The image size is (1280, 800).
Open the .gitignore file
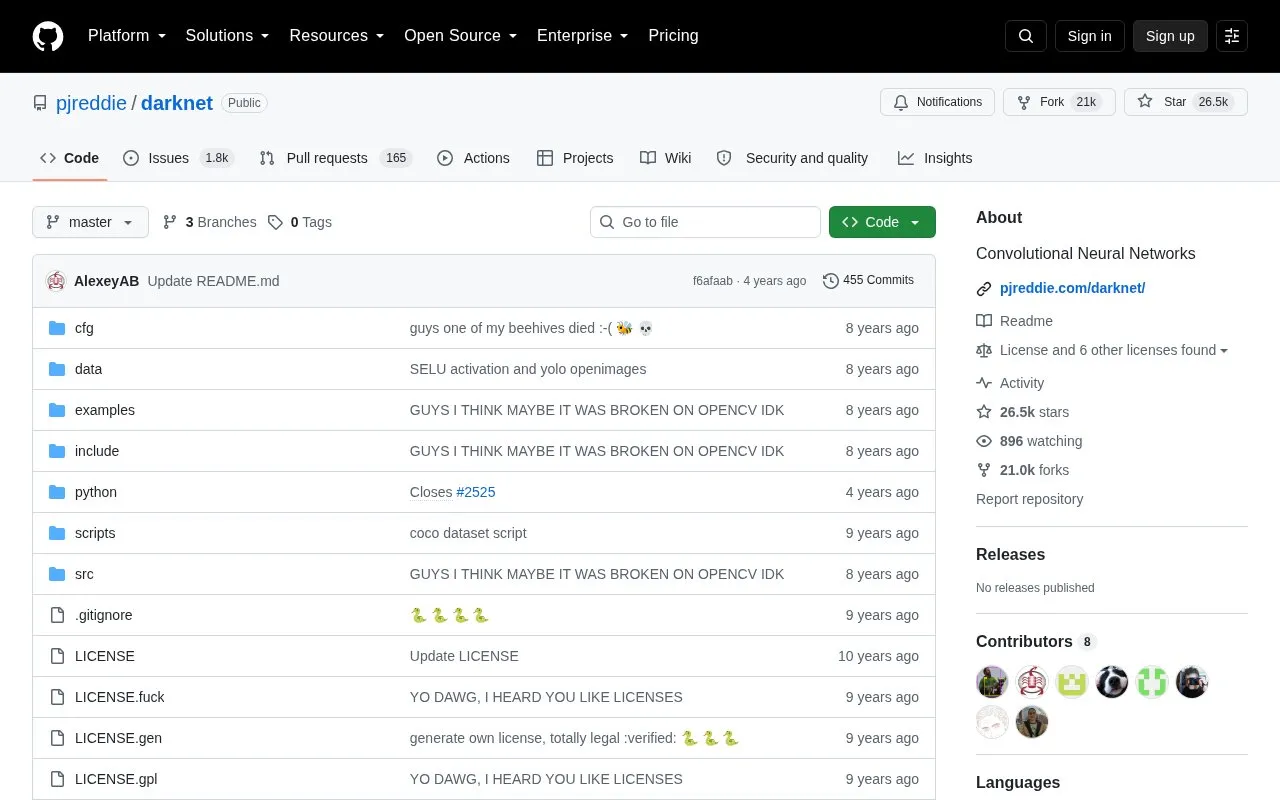pos(103,615)
